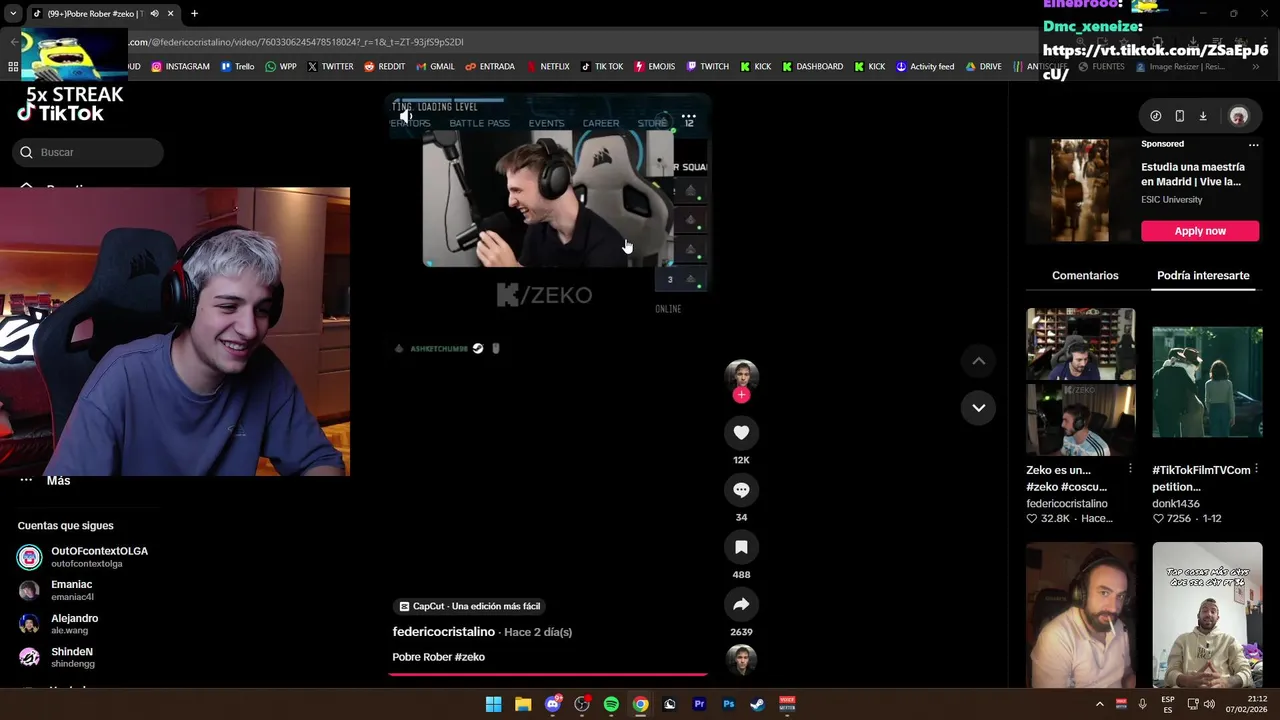
Task: Seek using the red video progress bar
Action: (548, 675)
